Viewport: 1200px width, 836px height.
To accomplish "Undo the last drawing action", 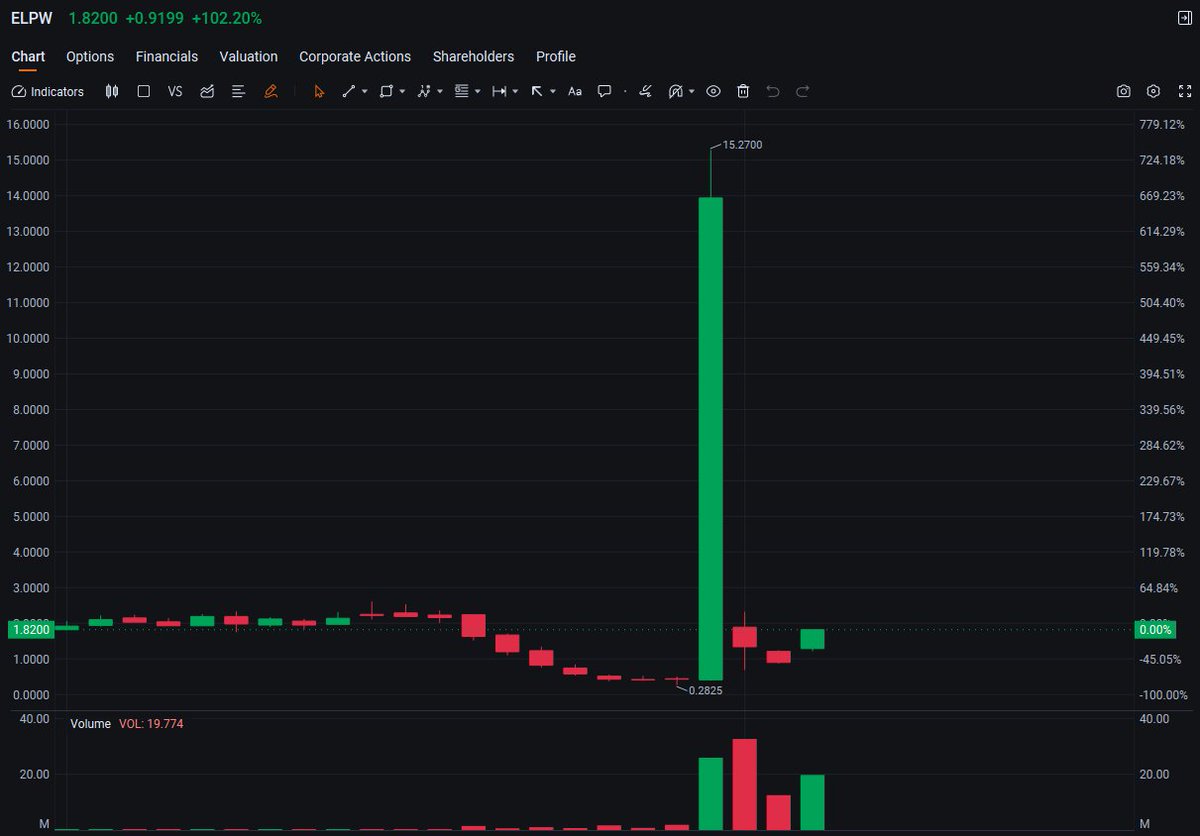I will point(772,91).
